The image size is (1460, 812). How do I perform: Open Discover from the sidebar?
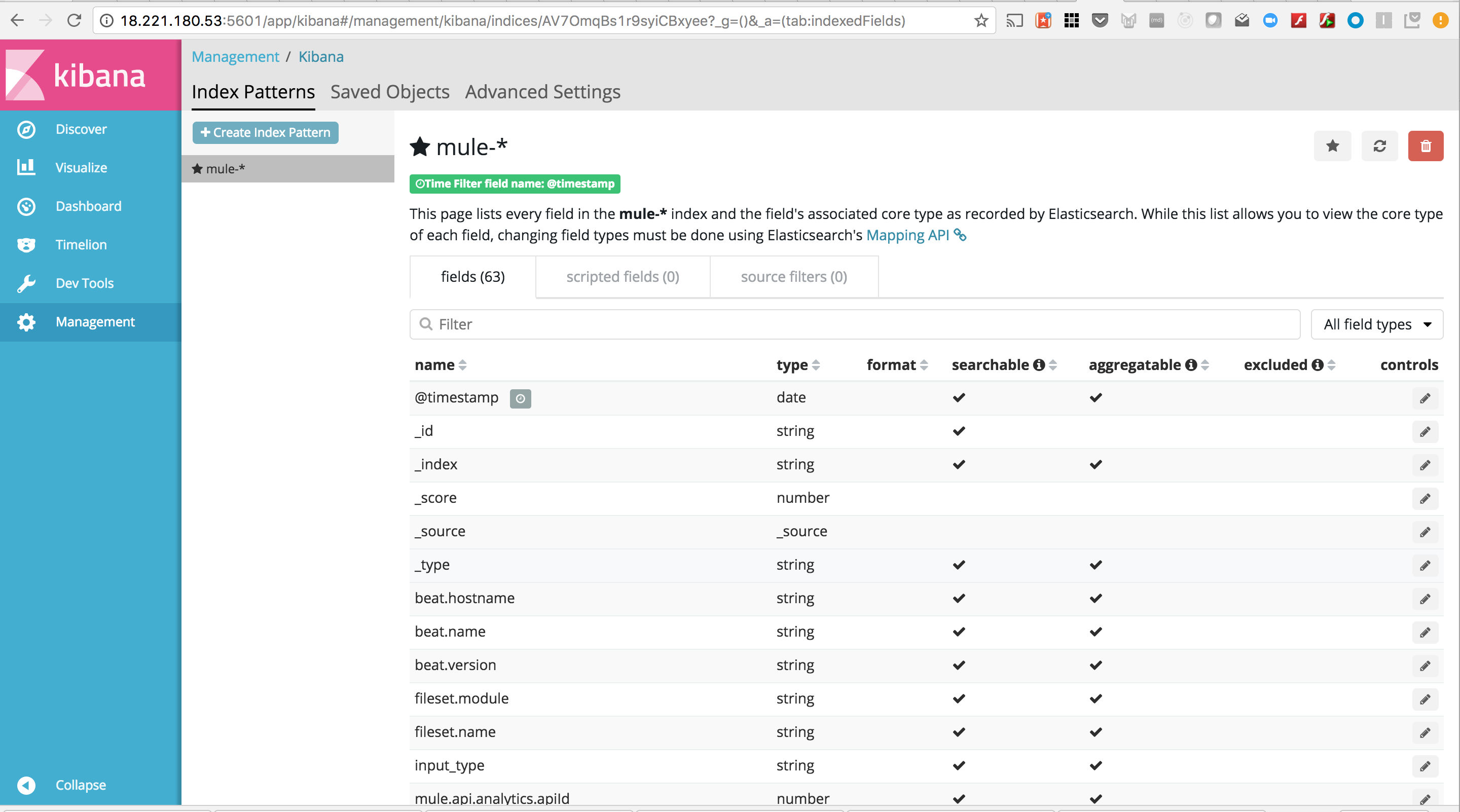point(81,129)
